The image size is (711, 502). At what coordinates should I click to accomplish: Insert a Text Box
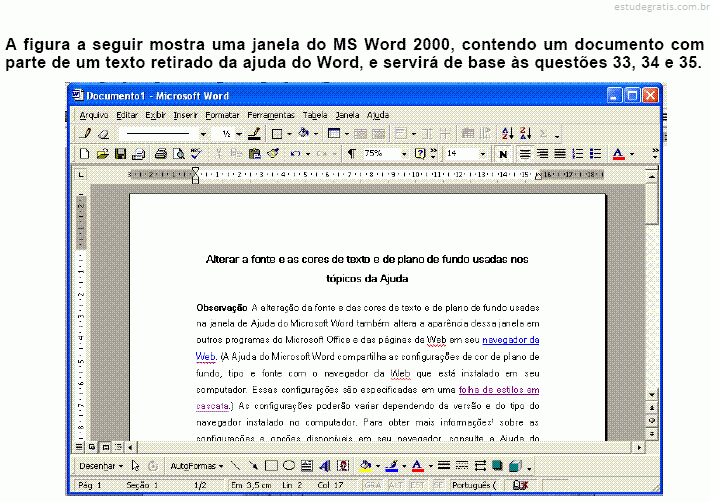(x=307, y=466)
